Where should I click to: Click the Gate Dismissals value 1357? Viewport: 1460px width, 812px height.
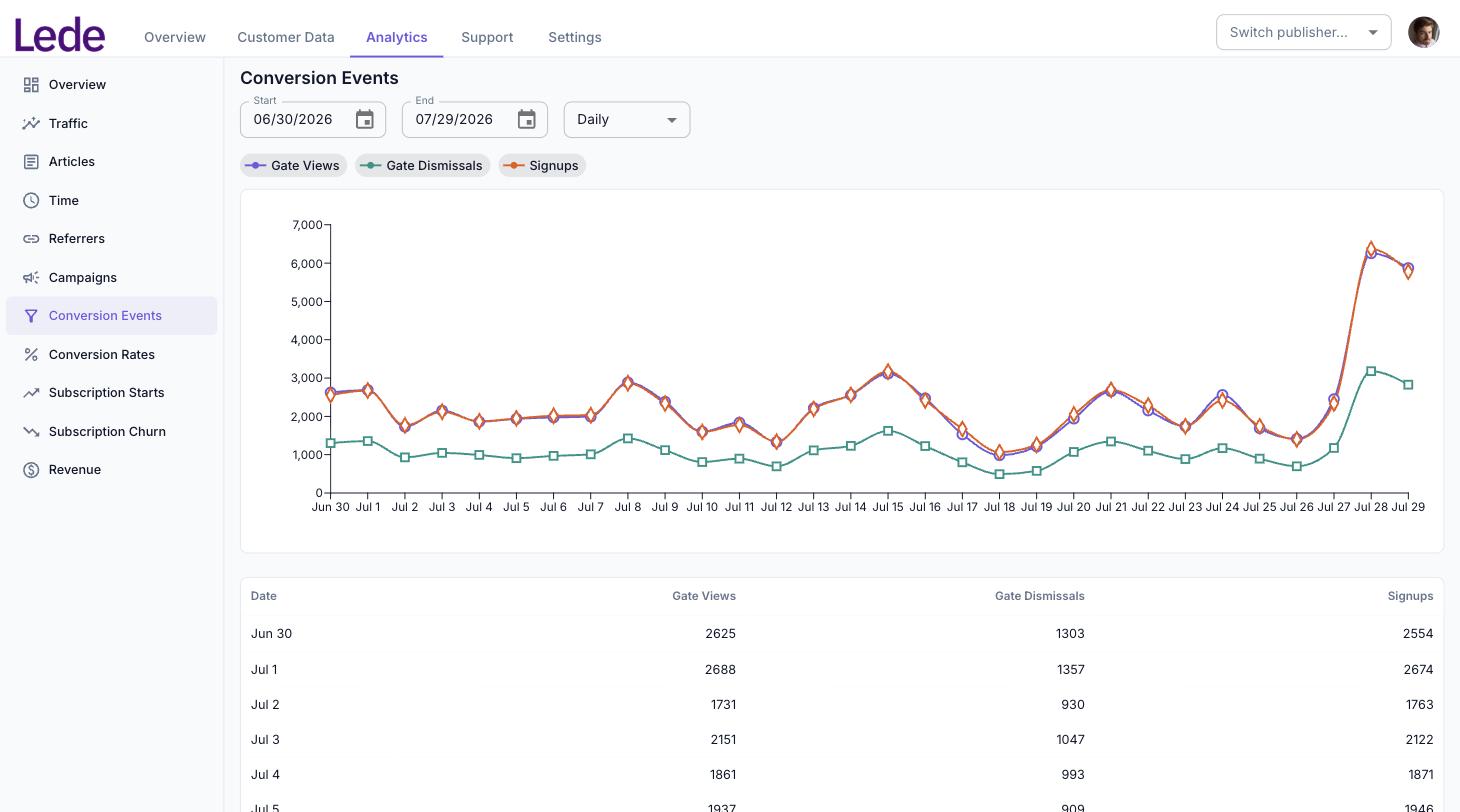coord(1070,670)
